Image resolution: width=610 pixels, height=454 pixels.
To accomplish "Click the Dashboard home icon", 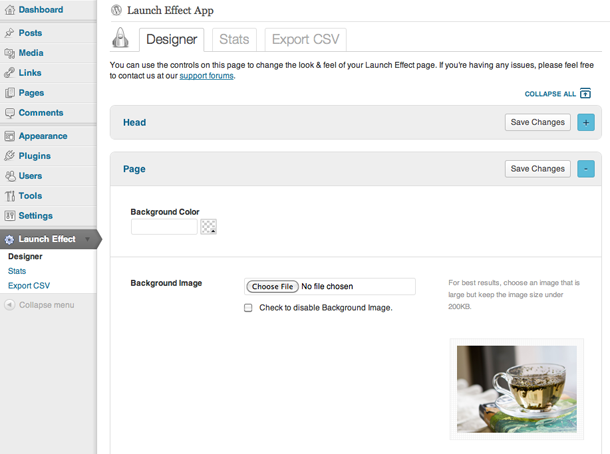I will pyautogui.click(x=10, y=10).
